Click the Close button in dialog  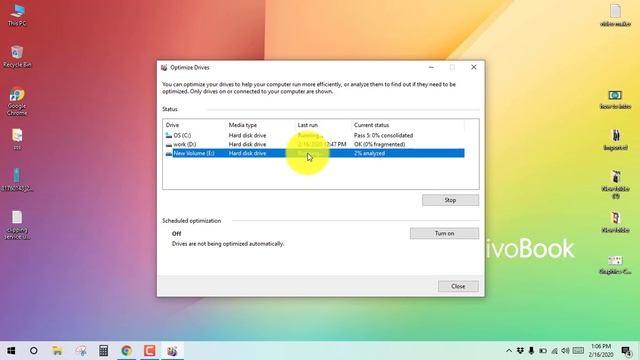(x=458, y=286)
